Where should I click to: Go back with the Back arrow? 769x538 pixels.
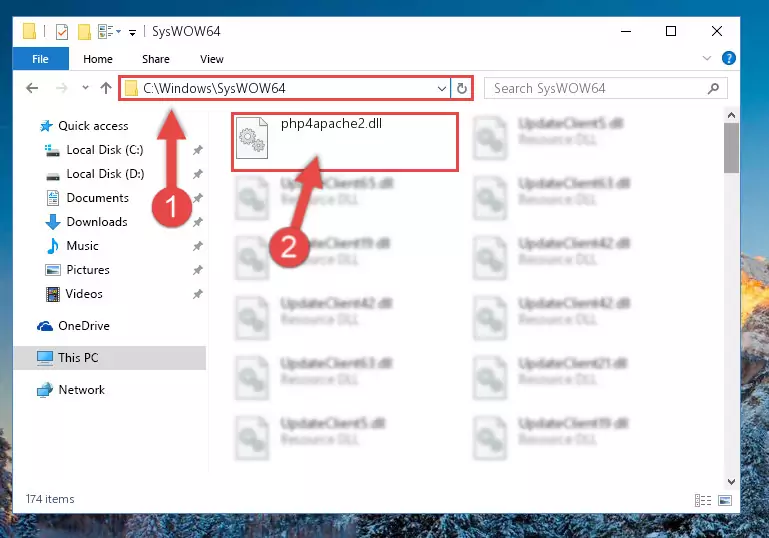(32, 88)
